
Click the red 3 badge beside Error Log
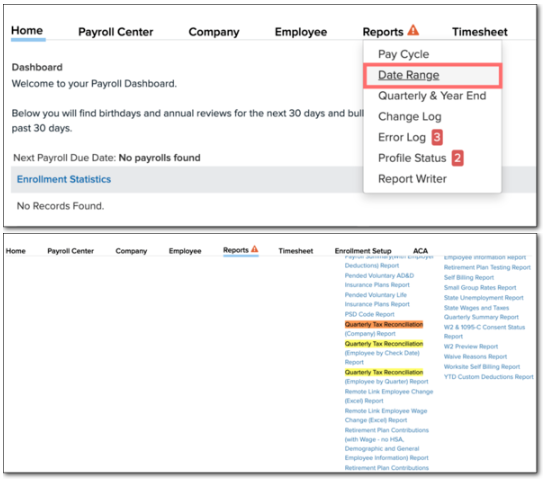(x=437, y=137)
